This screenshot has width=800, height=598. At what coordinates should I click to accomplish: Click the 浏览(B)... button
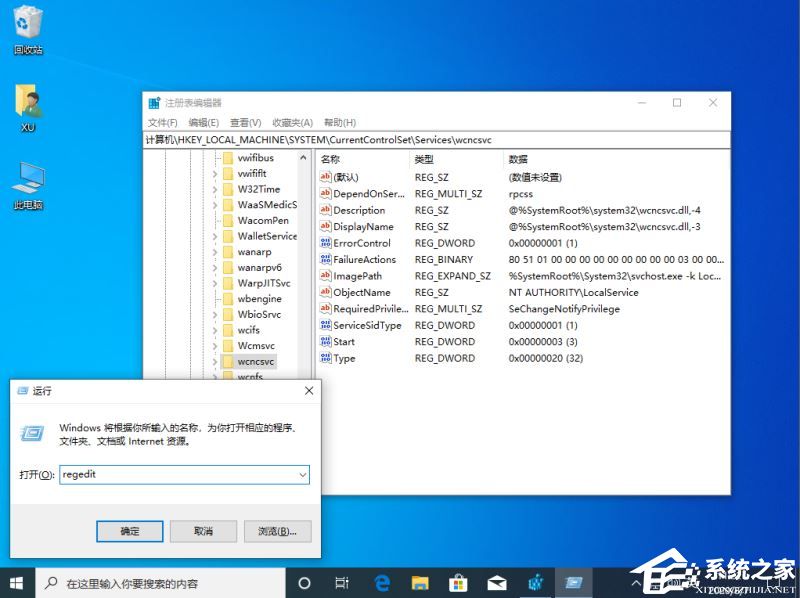point(277,531)
